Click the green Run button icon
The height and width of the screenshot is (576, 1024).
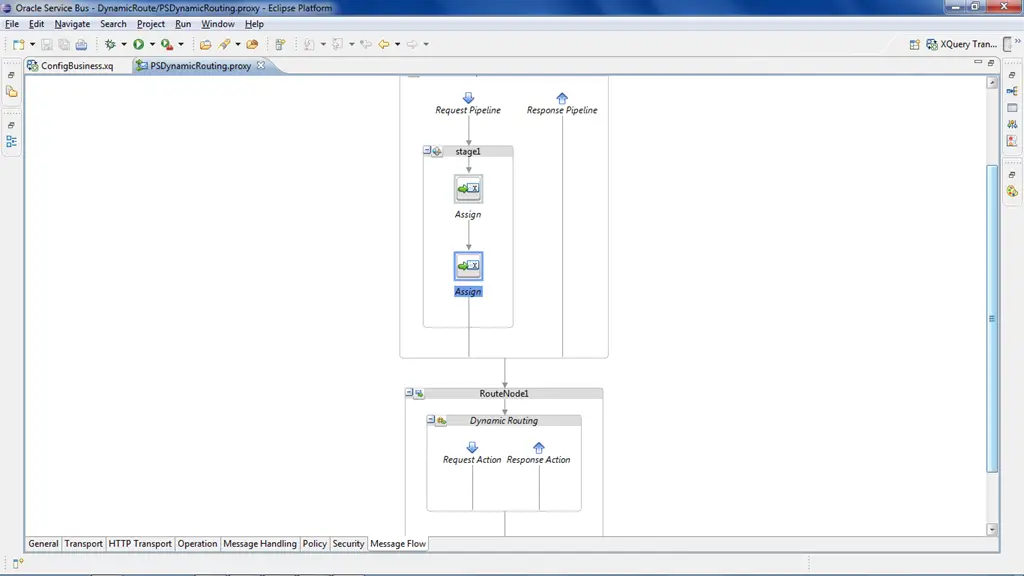click(x=138, y=44)
